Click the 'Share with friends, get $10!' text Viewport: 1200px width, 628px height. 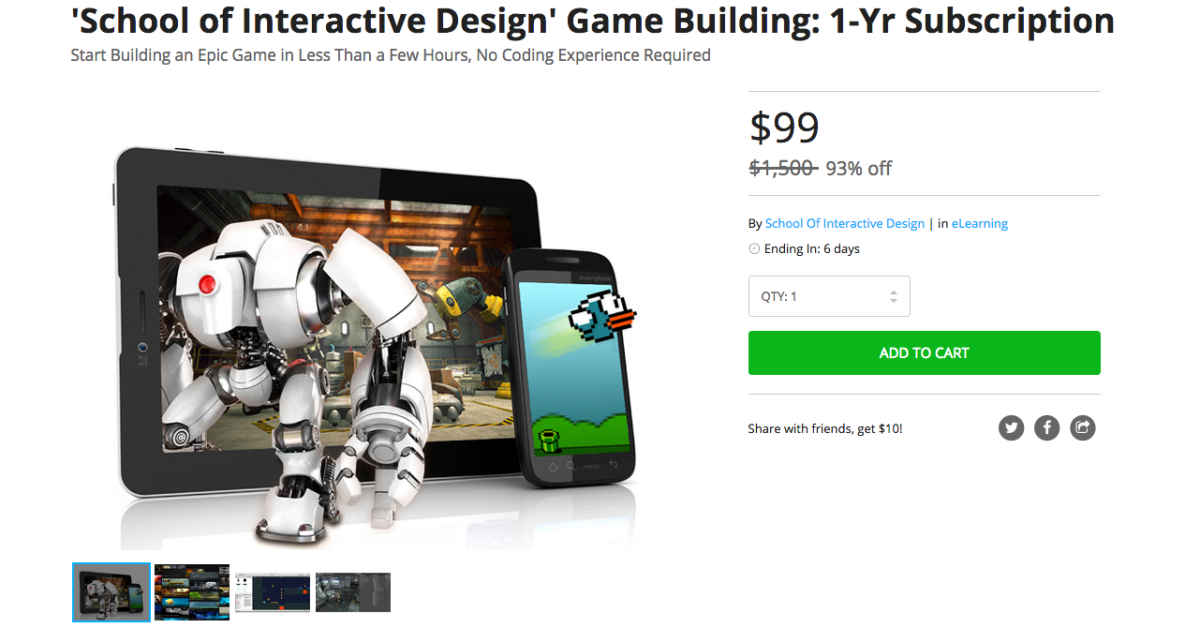coord(825,429)
